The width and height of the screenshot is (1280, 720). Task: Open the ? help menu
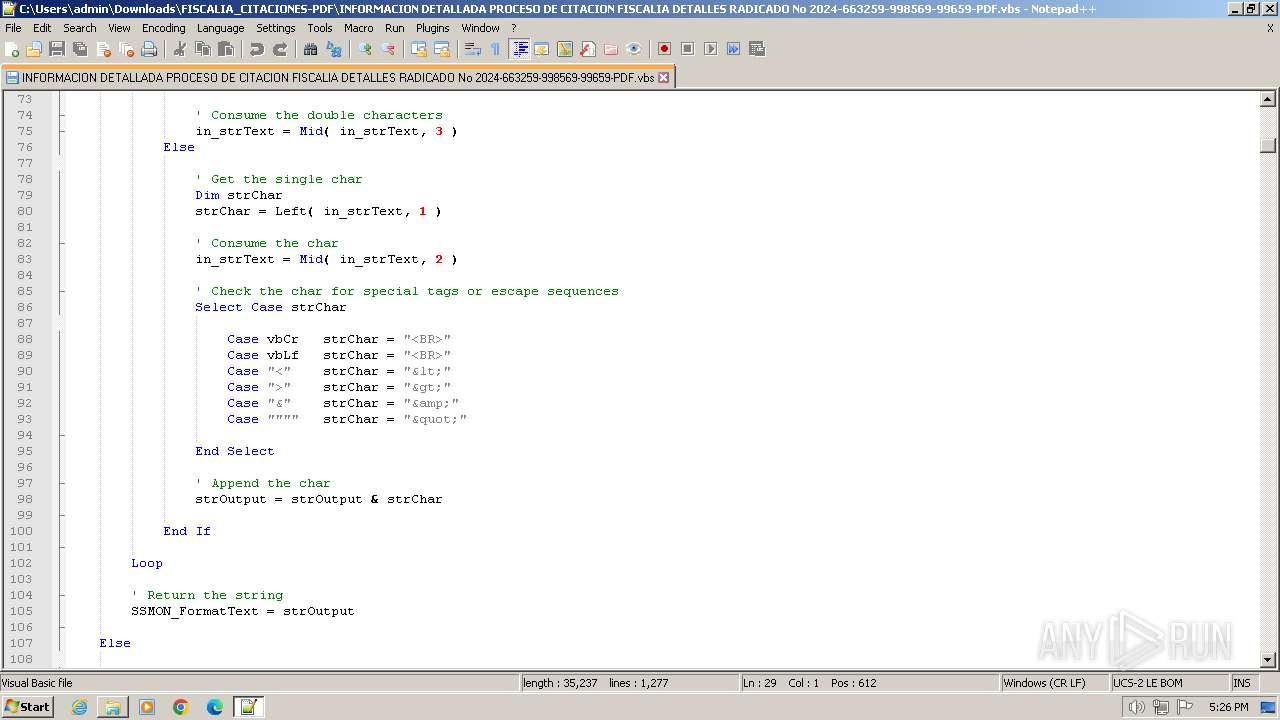pos(514,28)
